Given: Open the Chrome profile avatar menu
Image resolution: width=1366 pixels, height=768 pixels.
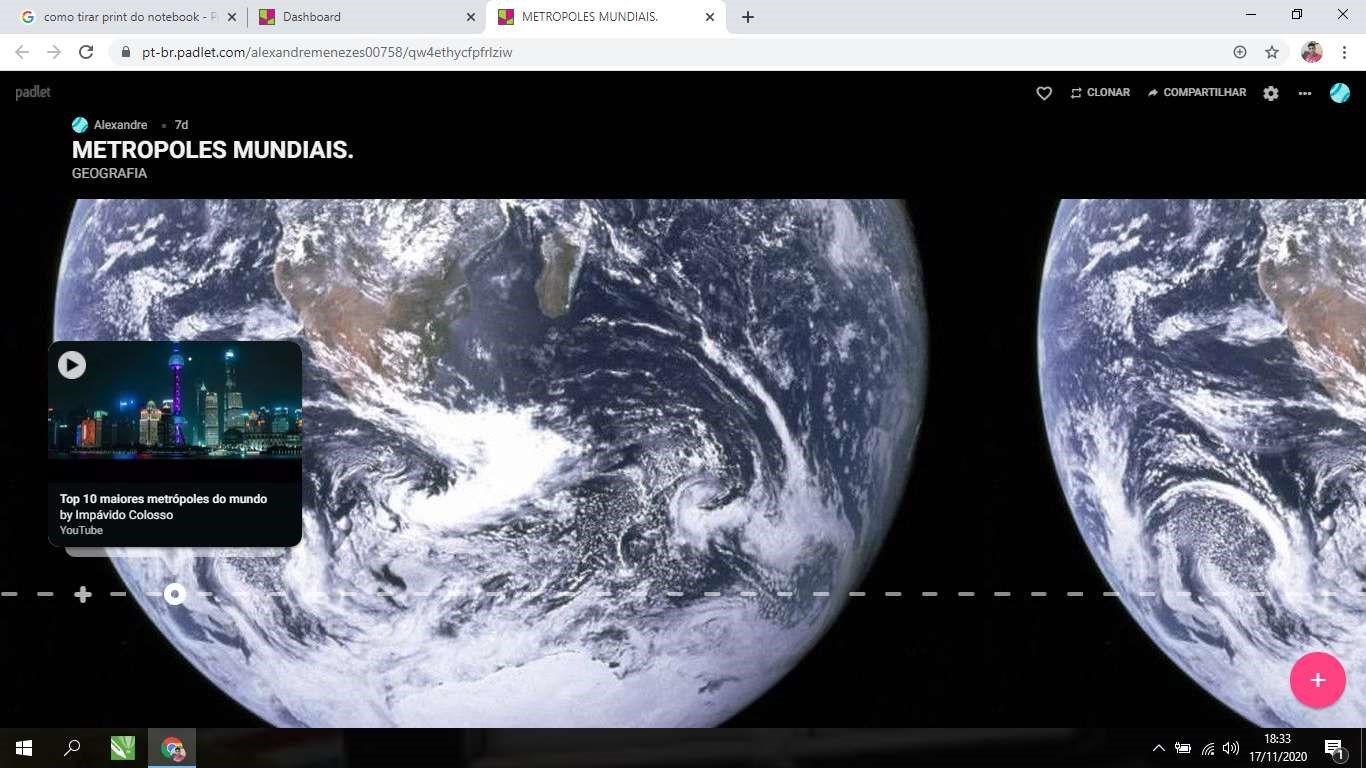Looking at the screenshot, I should (1312, 52).
